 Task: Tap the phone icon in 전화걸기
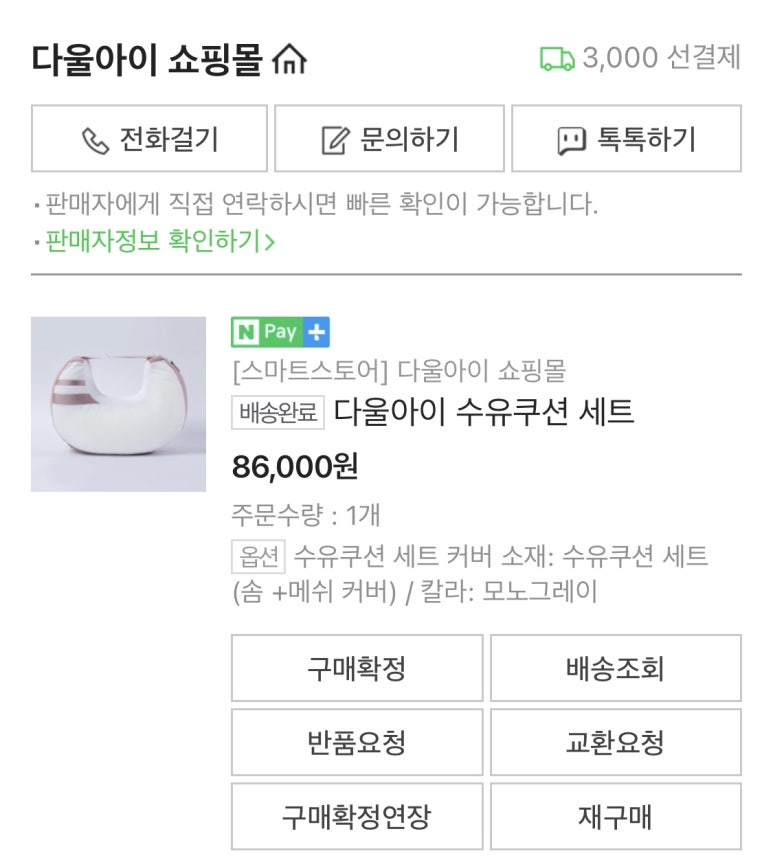pyautogui.click(x=96, y=140)
